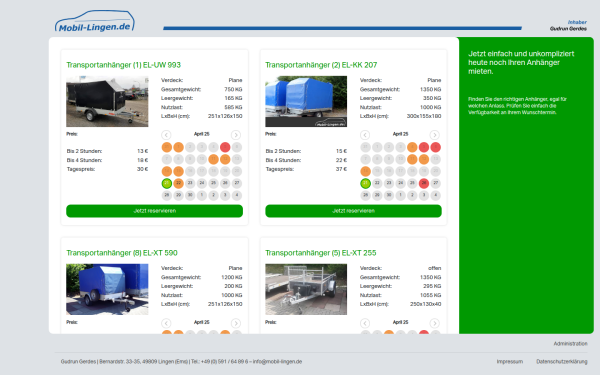Select day 27 in EL-UW 993 calendar
Viewport: 600px width, 375px height.
tap(237, 183)
